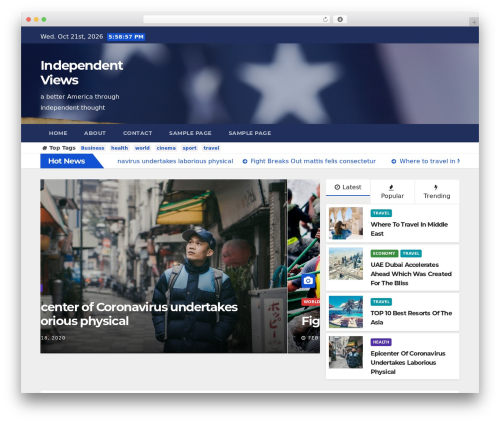Select the world tag
Image resolution: width=500 pixels, height=423 pixels.
(x=142, y=148)
